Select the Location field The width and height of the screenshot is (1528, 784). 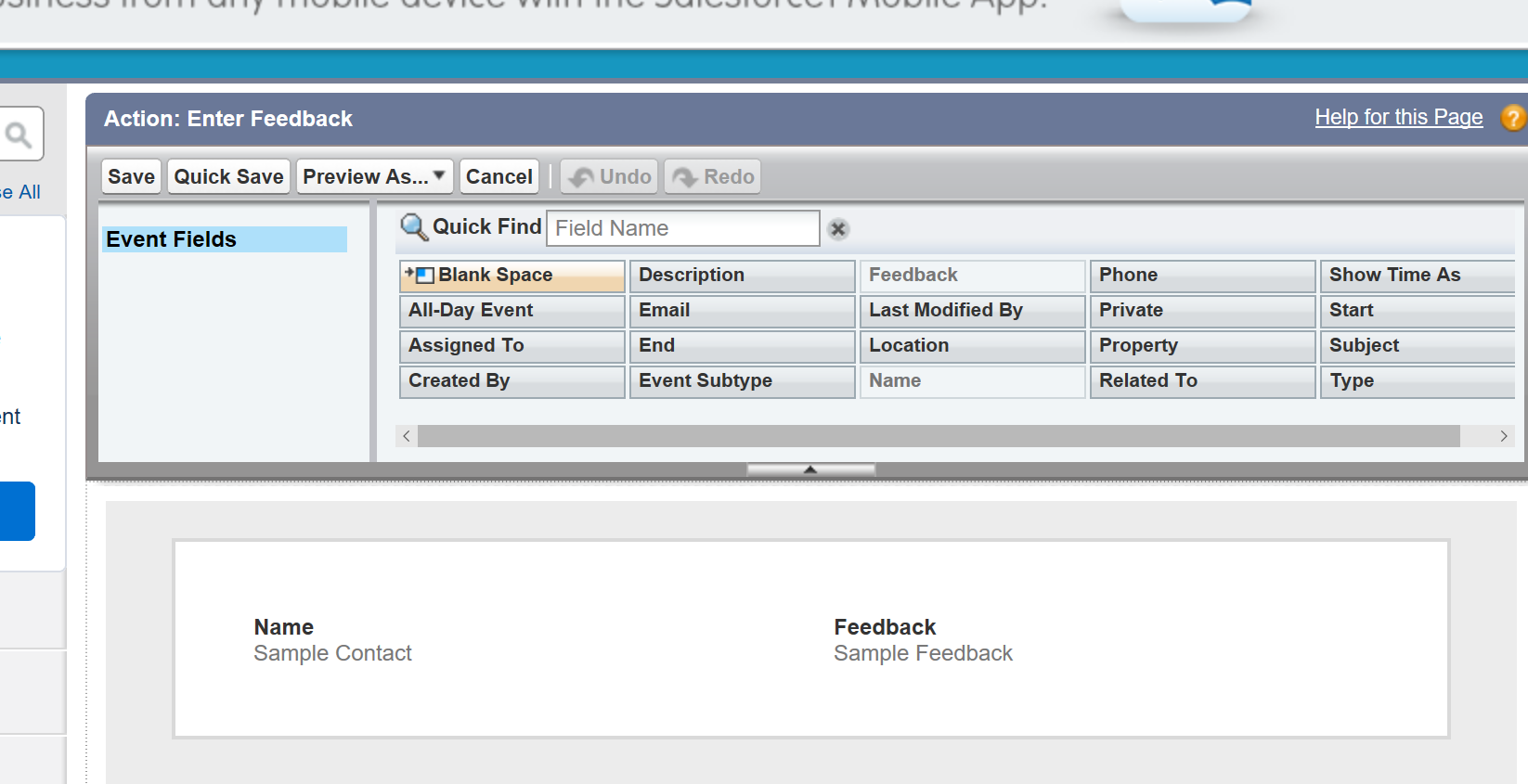pos(973,346)
